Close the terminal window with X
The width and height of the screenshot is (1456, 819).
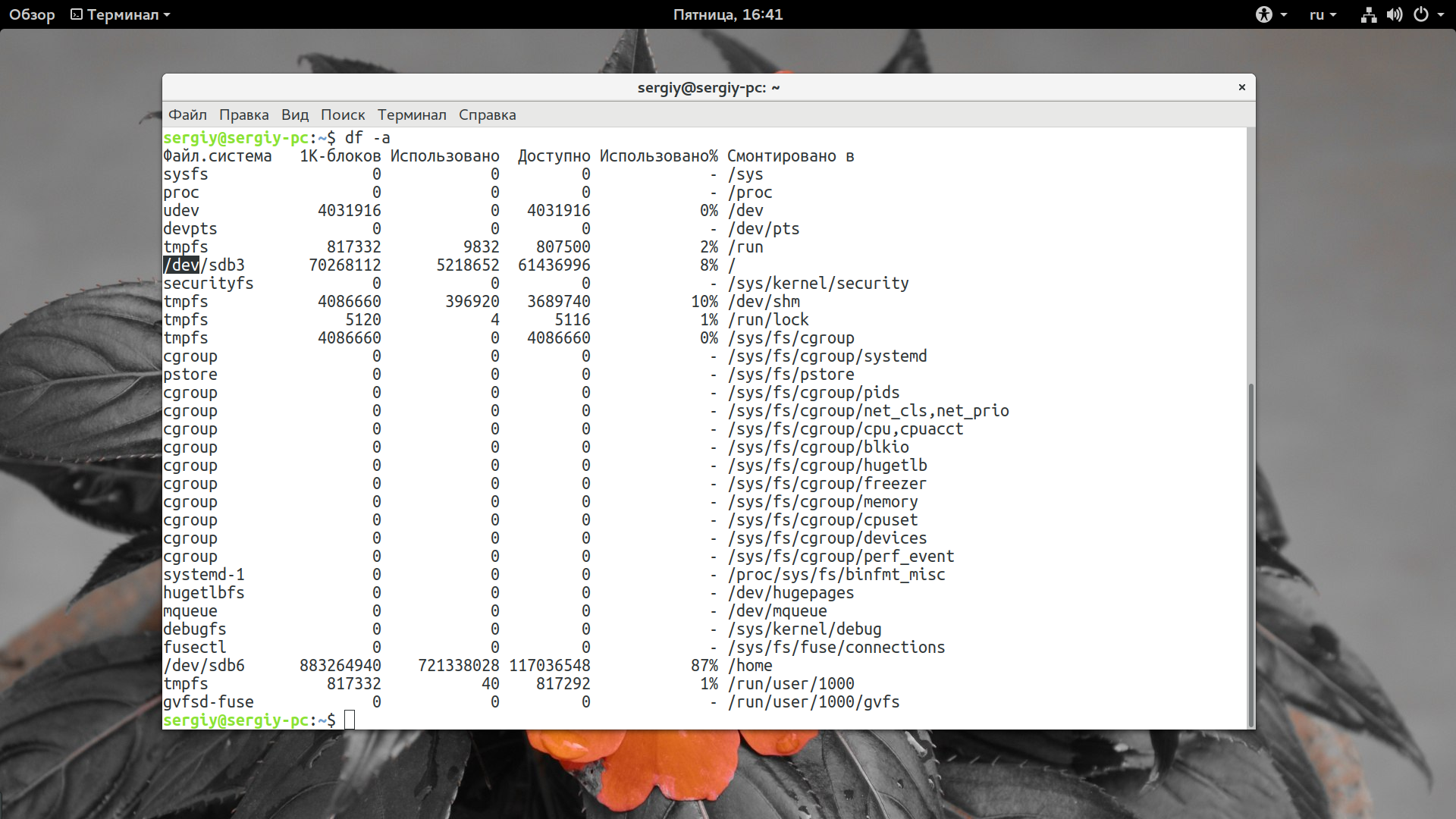click(x=1242, y=87)
